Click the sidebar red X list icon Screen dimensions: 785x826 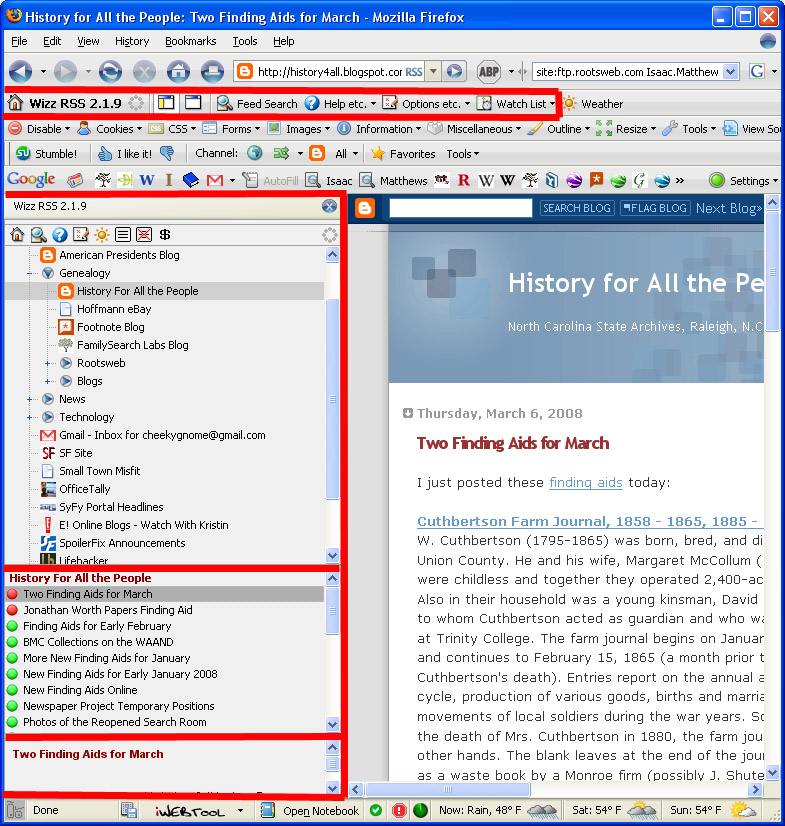pos(144,234)
